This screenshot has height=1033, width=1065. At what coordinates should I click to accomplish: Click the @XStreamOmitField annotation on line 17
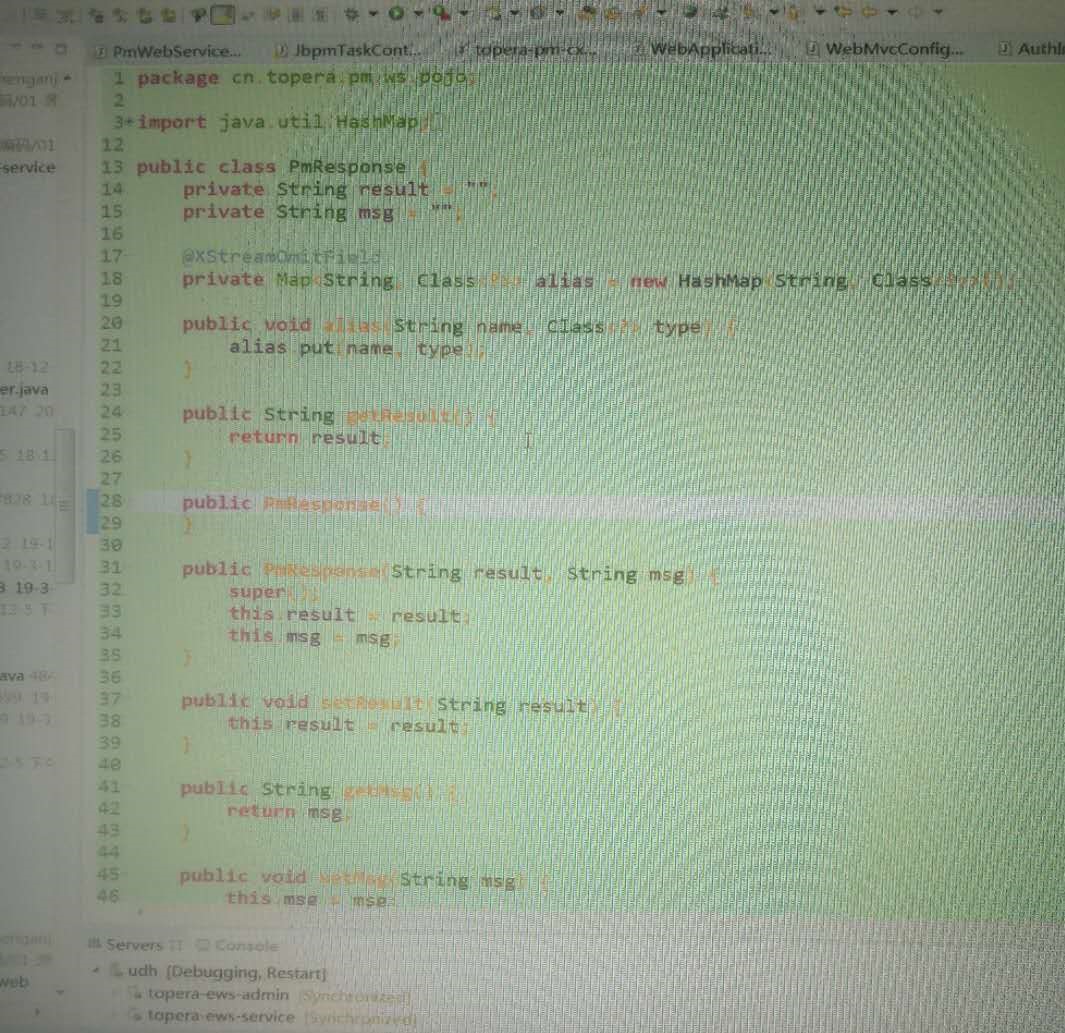click(281, 257)
